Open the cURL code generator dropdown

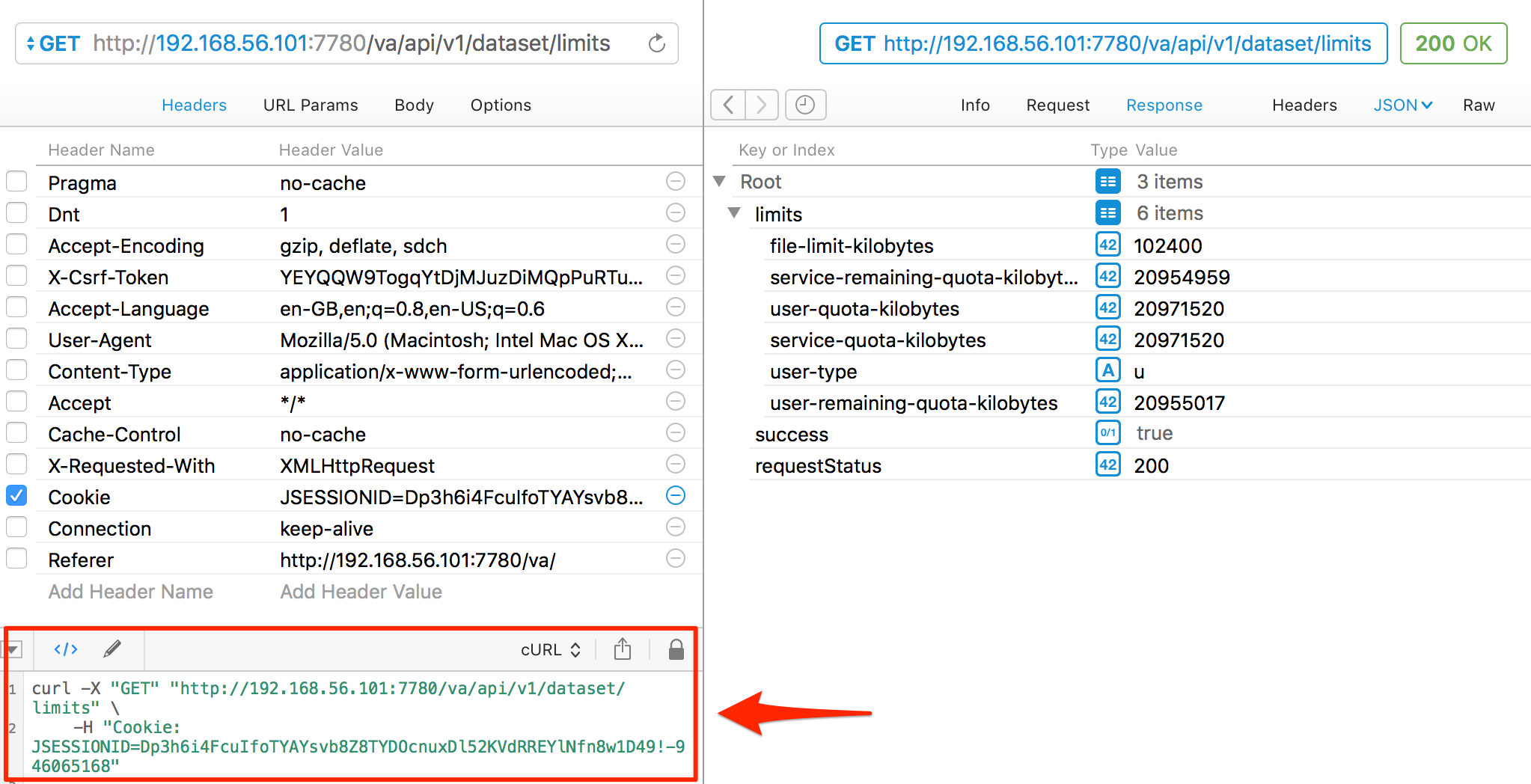(x=550, y=649)
